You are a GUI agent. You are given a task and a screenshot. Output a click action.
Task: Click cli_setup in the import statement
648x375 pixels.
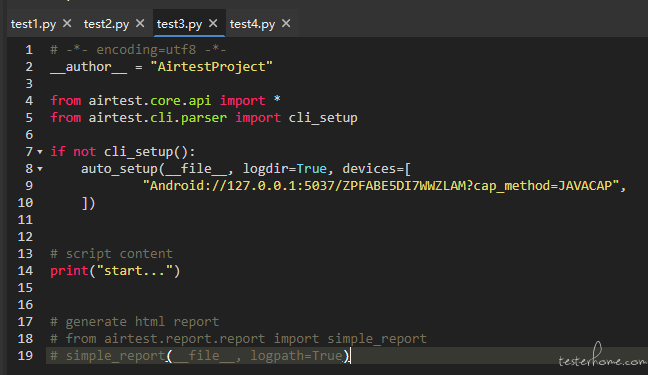323,118
